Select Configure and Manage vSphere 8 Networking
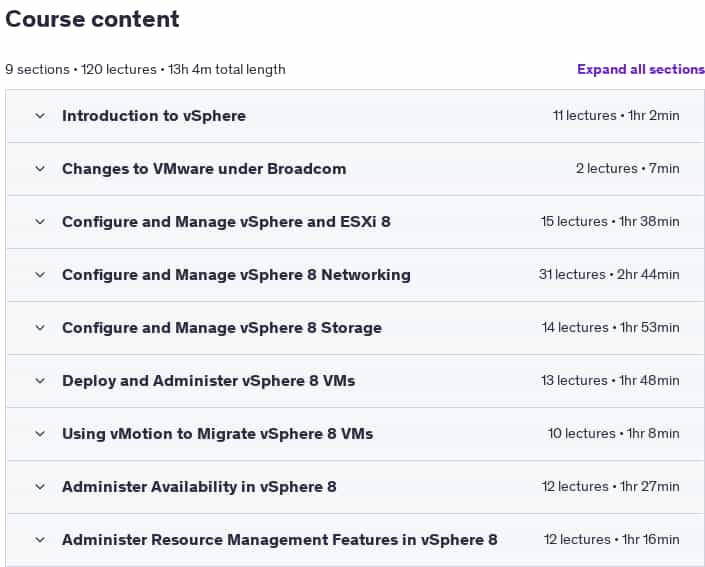Viewport: 705px width, 567px height. tap(236, 275)
